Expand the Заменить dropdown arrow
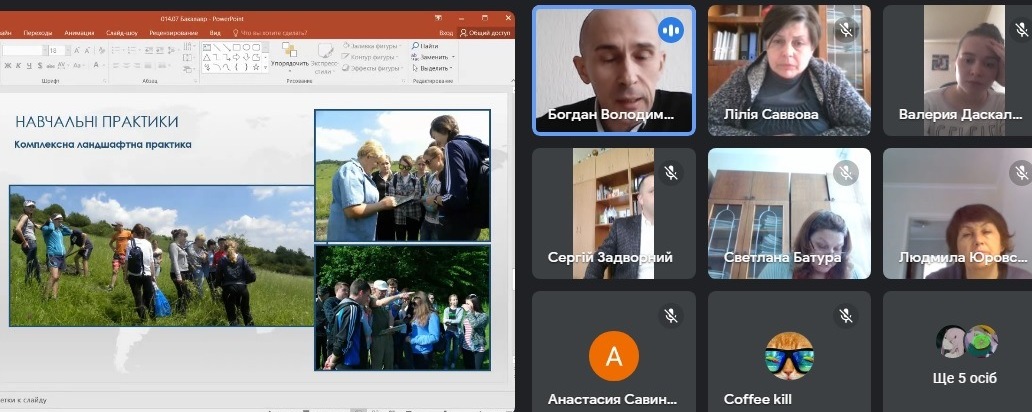 pyautogui.click(x=453, y=57)
